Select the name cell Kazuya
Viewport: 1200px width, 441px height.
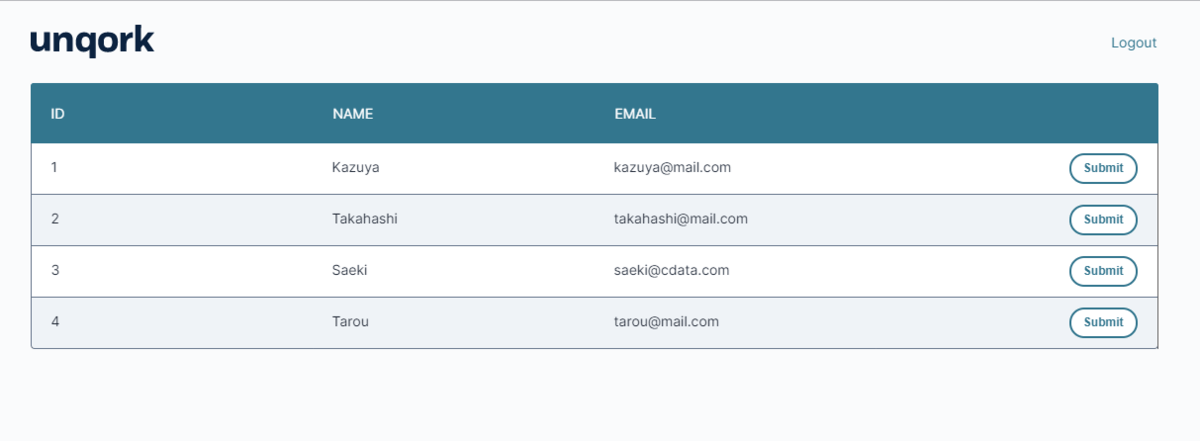[x=355, y=168]
